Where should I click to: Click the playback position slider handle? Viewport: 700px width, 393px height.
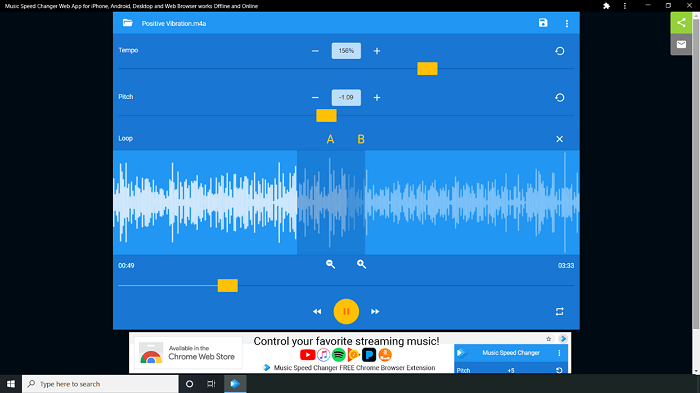[228, 285]
